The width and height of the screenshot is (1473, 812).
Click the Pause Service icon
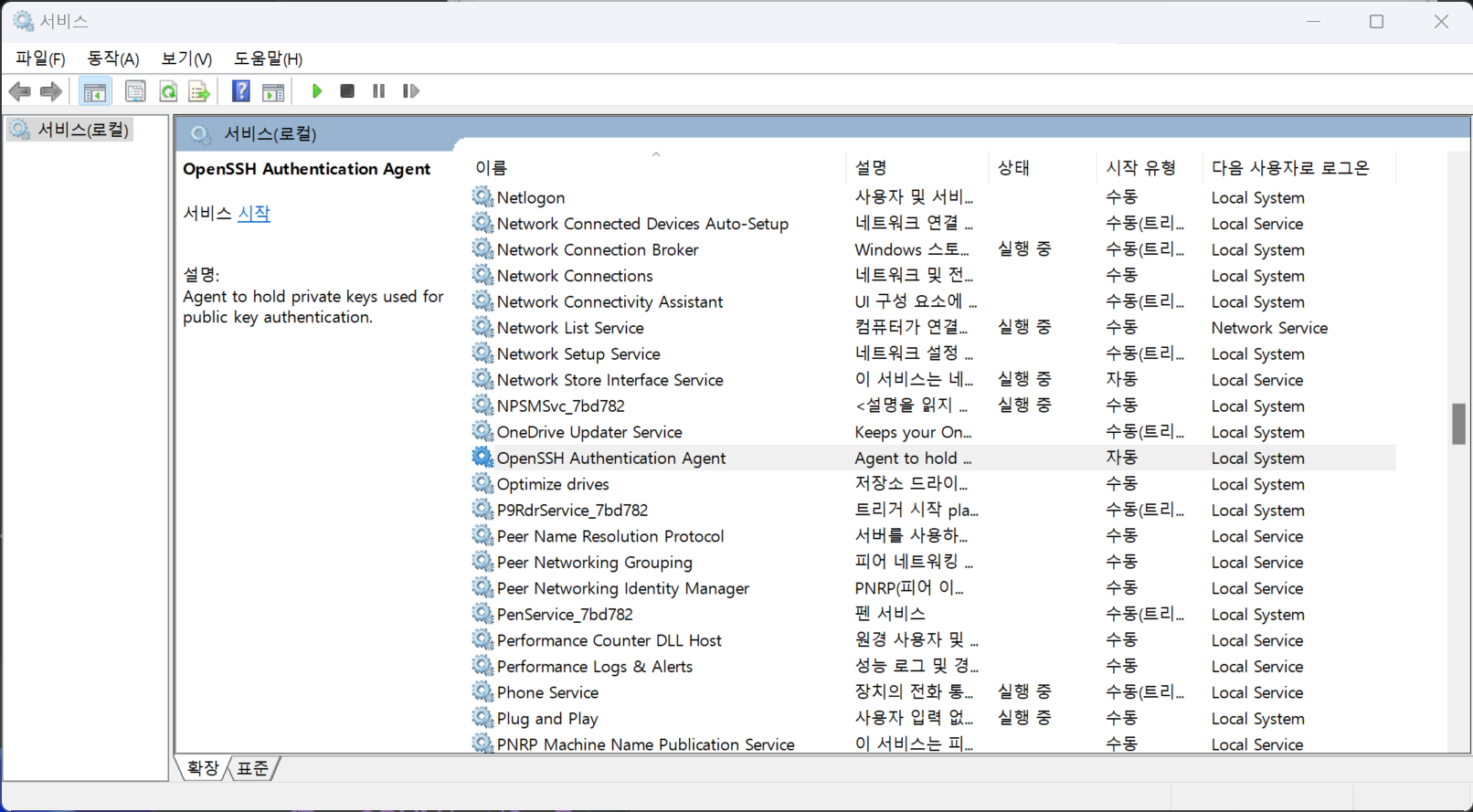tap(378, 91)
